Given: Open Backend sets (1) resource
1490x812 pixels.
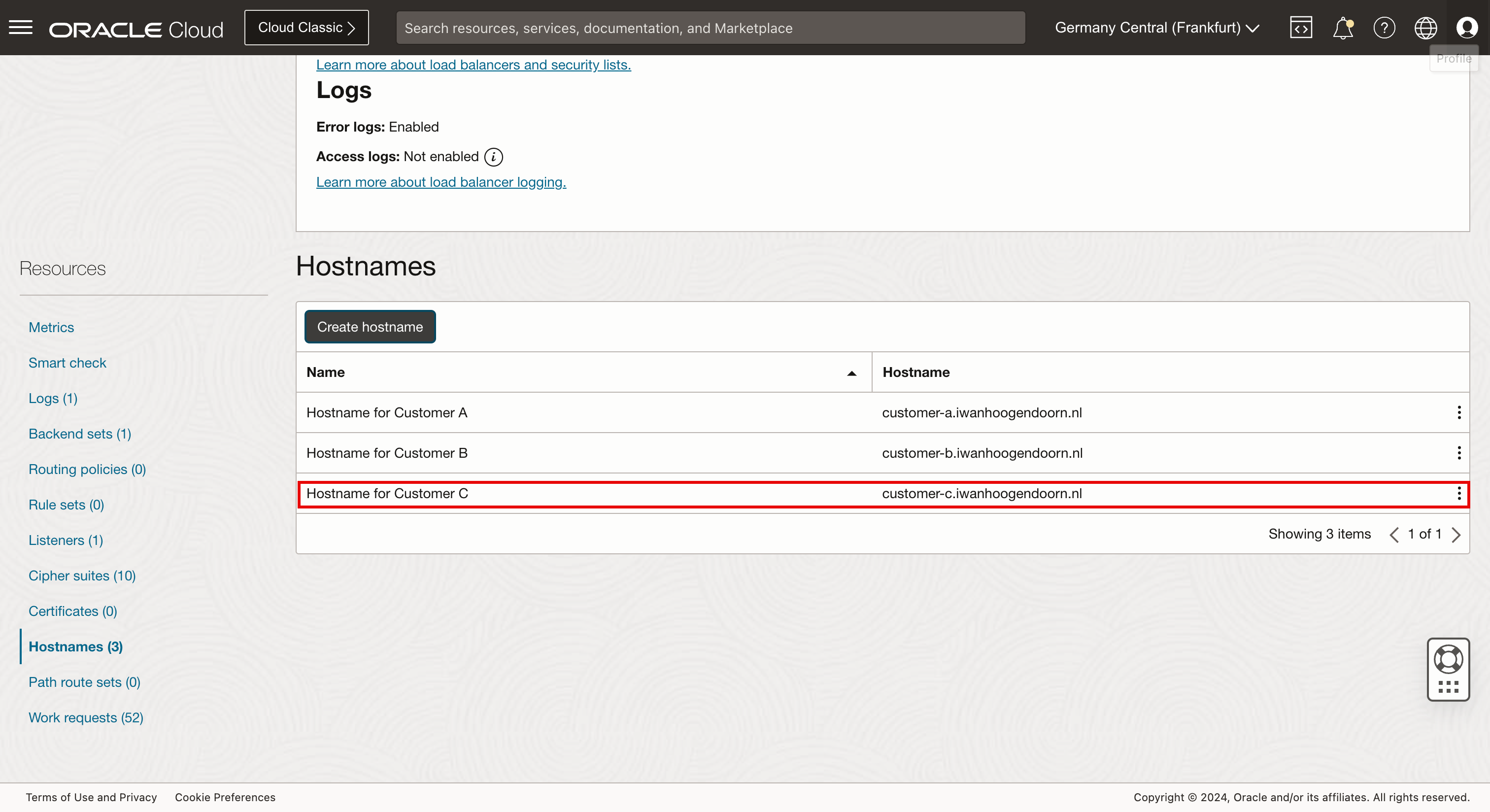Looking at the screenshot, I should point(80,434).
